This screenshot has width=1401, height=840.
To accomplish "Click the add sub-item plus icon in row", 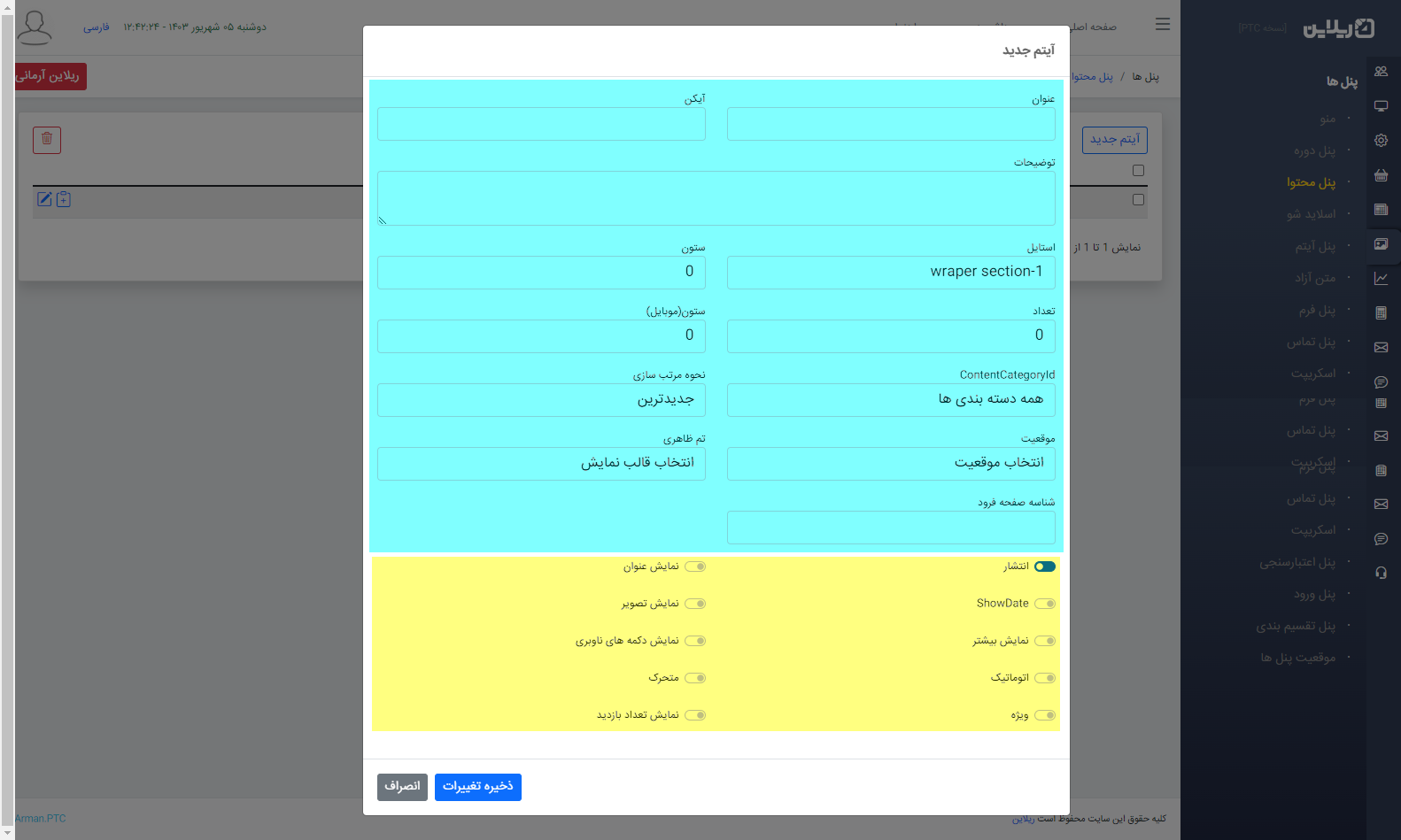I will 64,199.
